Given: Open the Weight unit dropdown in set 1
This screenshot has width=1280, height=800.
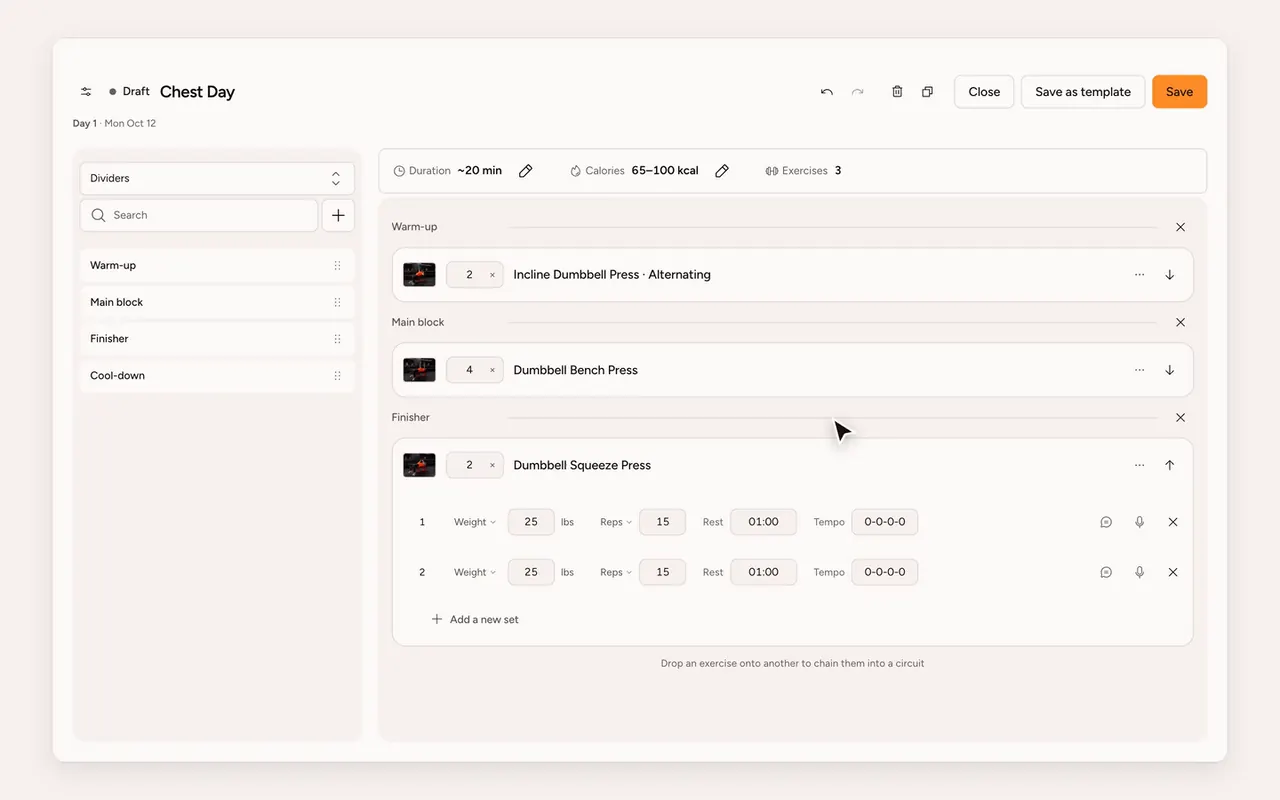Looking at the screenshot, I should pyautogui.click(x=475, y=522).
